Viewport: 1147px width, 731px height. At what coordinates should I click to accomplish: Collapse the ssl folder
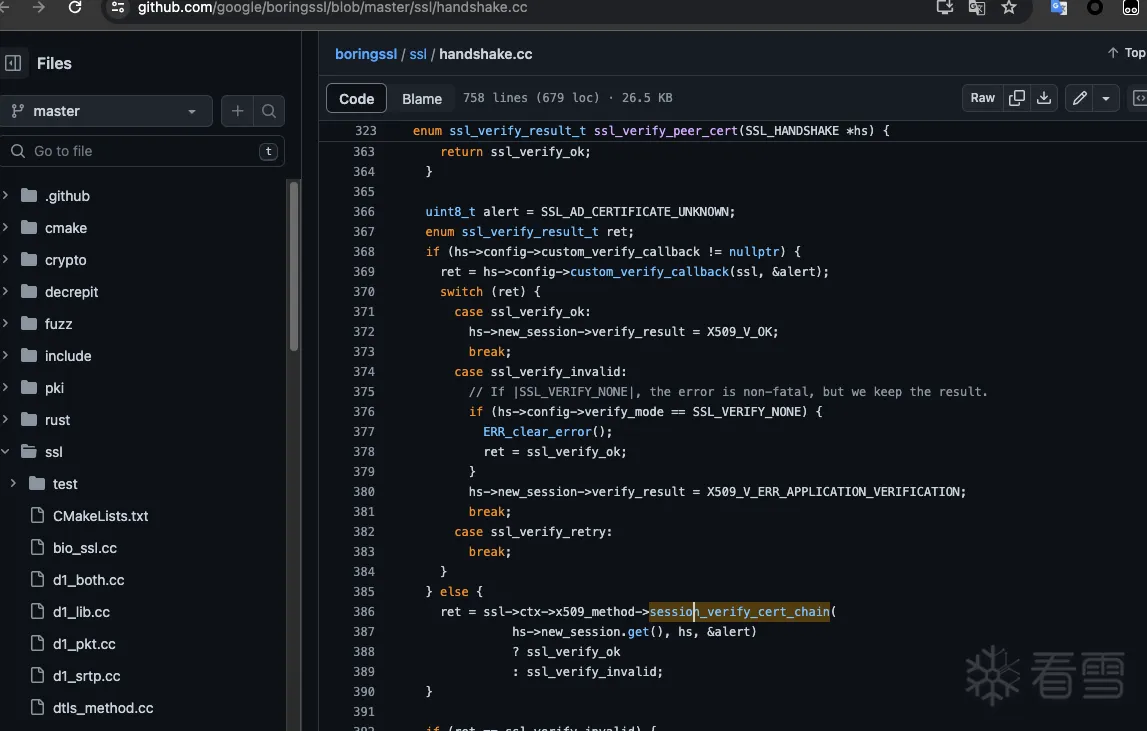[x=6, y=452]
